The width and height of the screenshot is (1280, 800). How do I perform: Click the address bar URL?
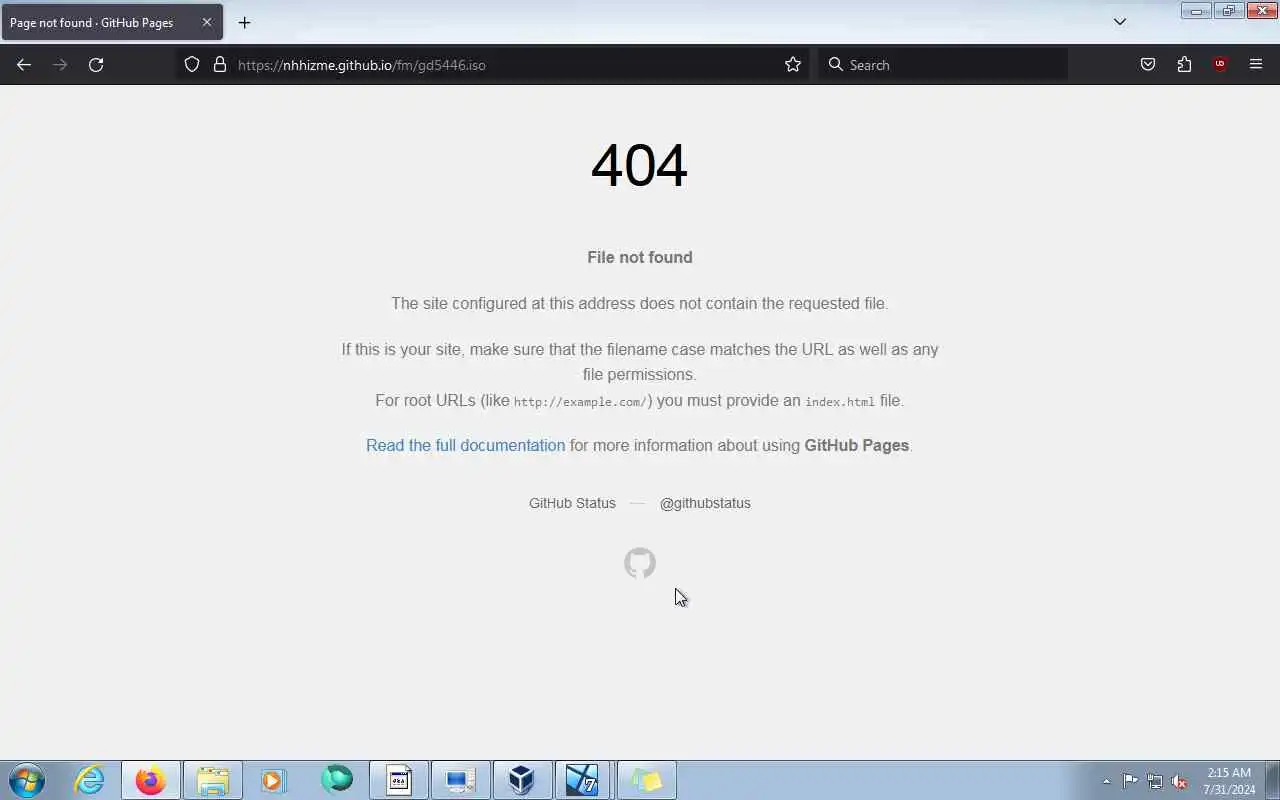click(x=362, y=65)
